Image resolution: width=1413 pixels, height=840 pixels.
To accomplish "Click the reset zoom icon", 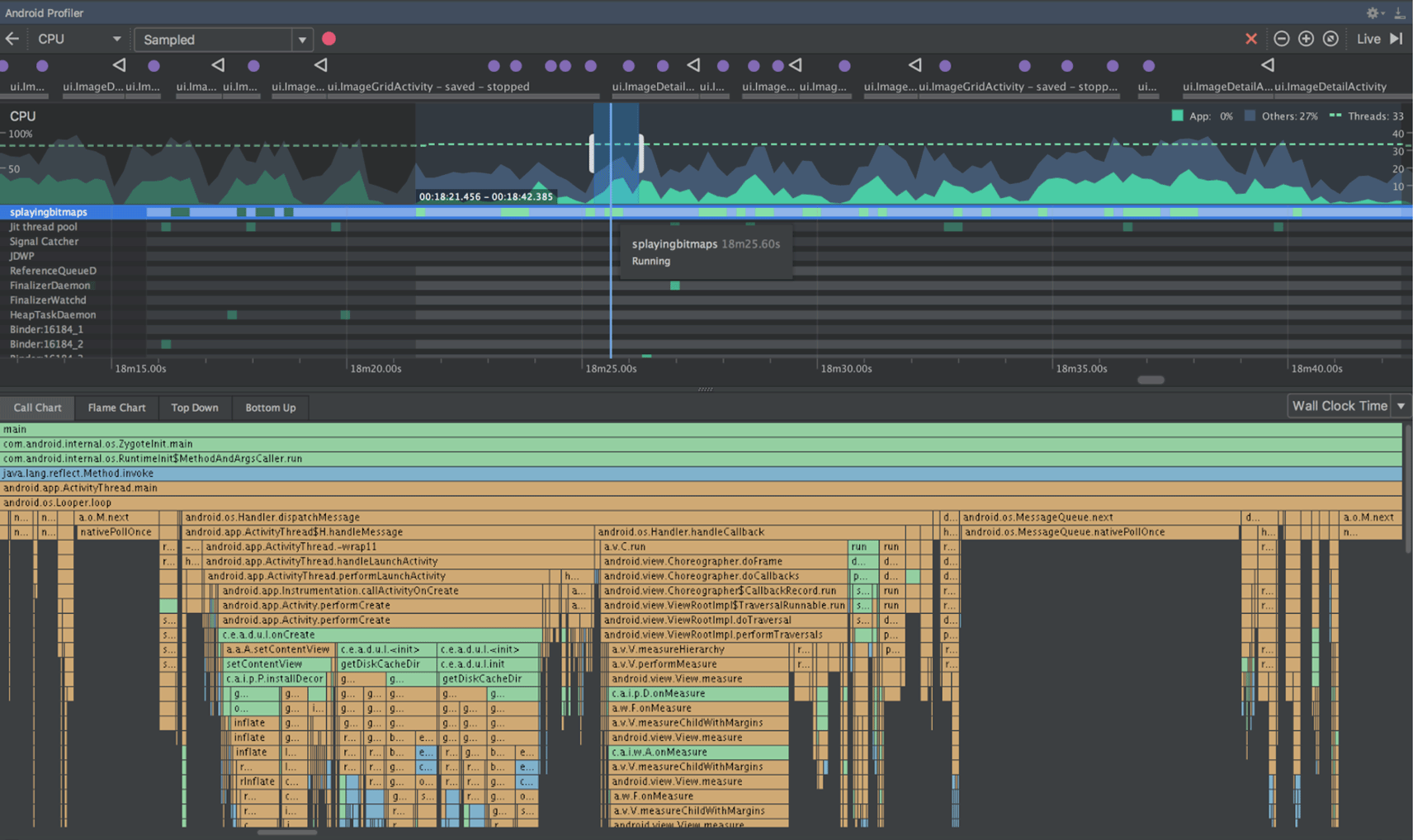I will pos(1330,39).
